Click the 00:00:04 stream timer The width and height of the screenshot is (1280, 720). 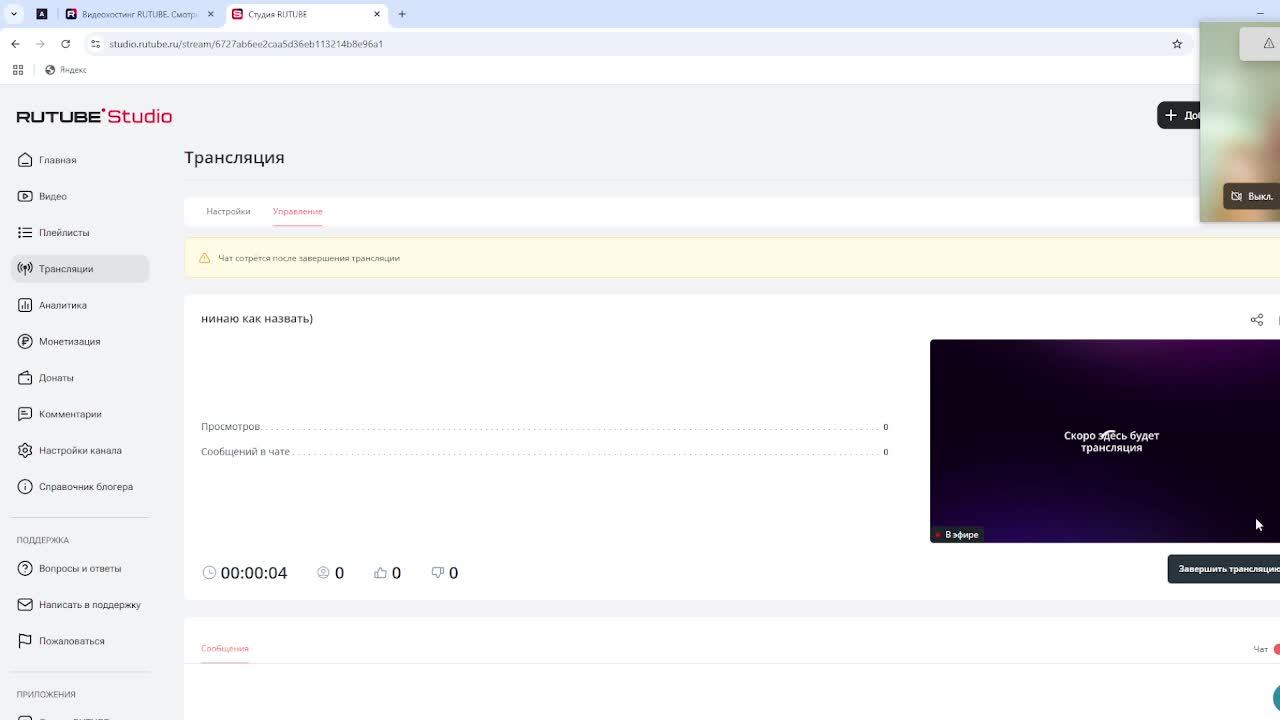[245, 573]
